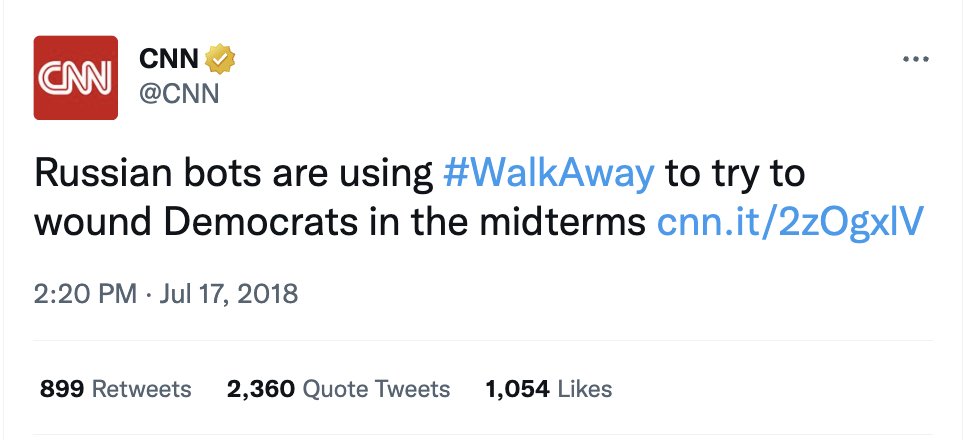View the 2,360 Quote Tweets list
This screenshot has height=440, width=970.
(x=338, y=389)
